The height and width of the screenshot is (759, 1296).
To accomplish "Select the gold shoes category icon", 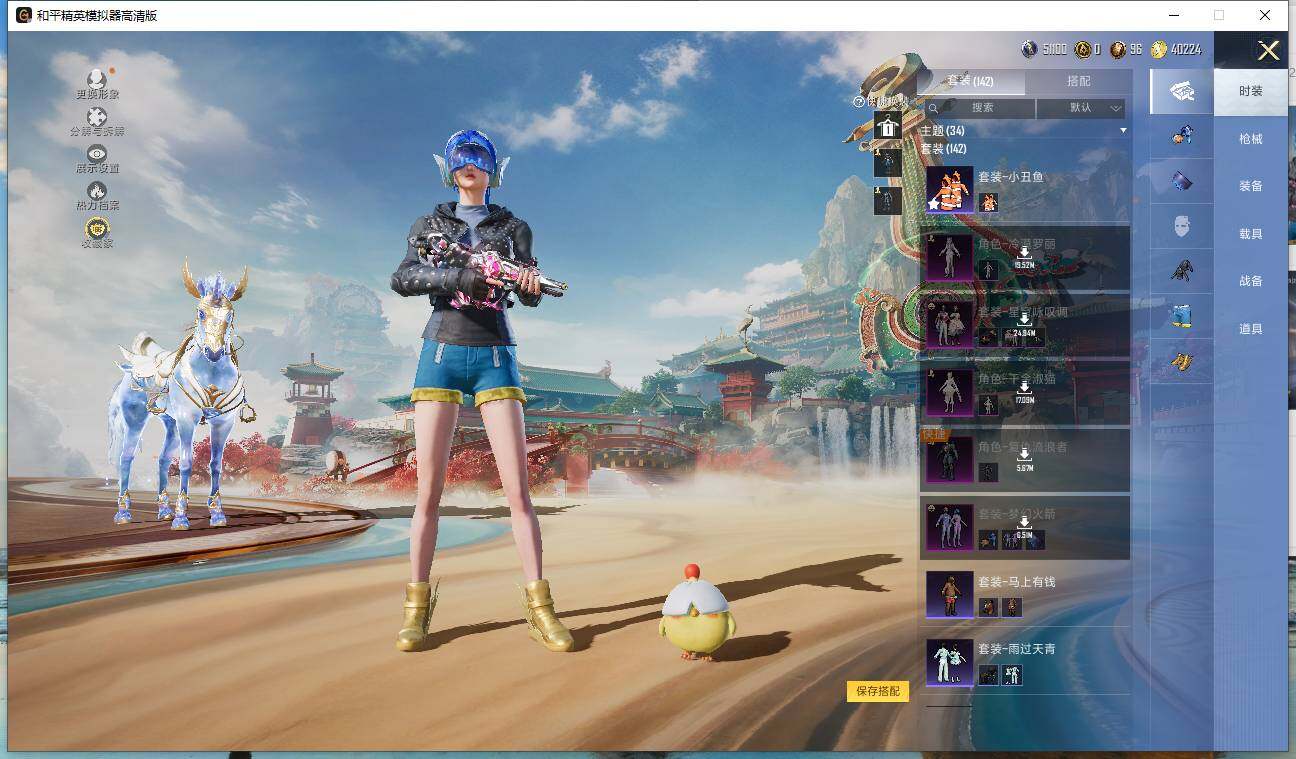I will click(1182, 361).
